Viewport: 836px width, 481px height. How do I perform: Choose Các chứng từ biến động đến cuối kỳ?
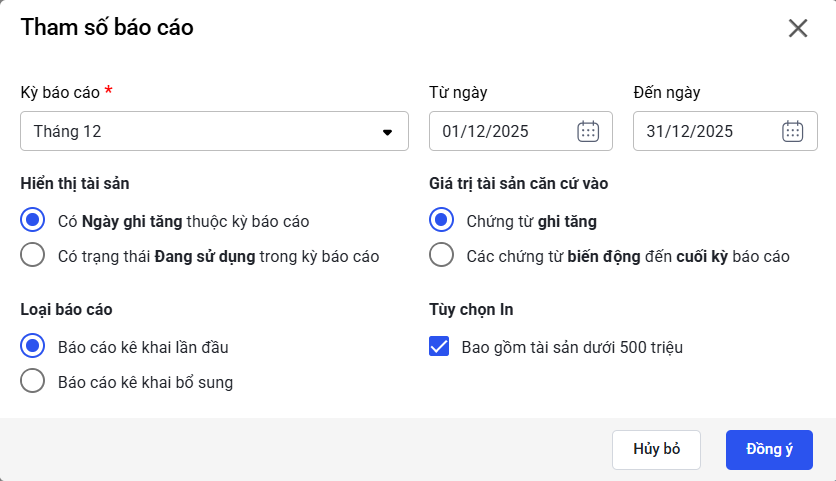pyautogui.click(x=441, y=255)
